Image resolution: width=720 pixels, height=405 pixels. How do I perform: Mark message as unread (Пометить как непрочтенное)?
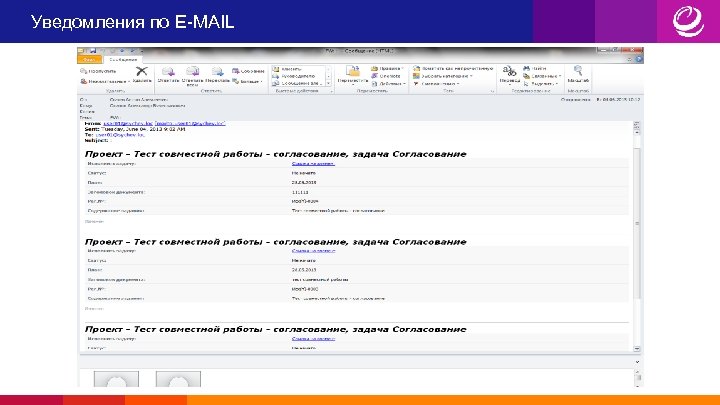(453, 68)
